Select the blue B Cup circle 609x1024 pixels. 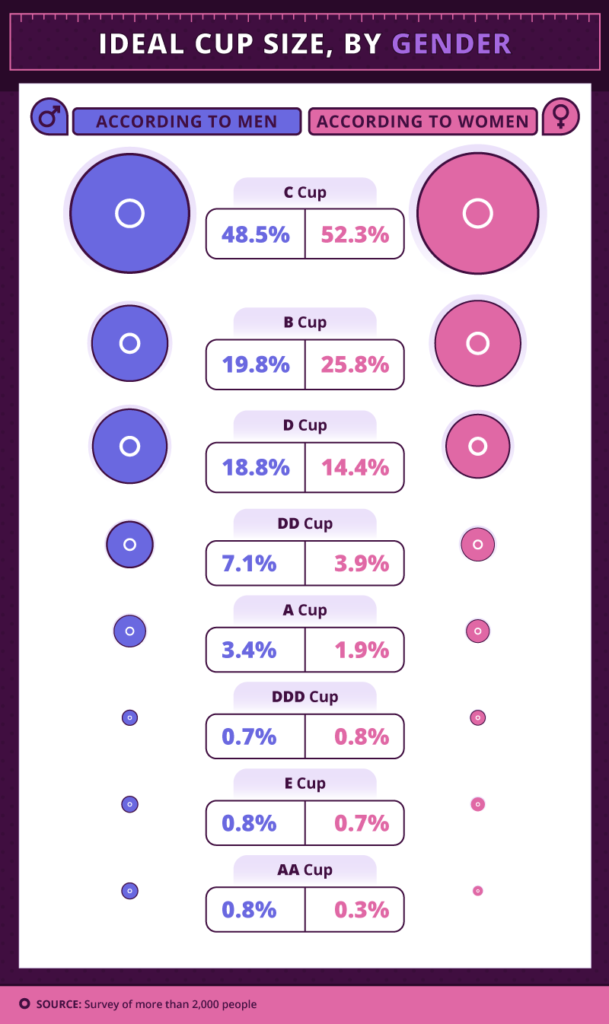tap(129, 344)
